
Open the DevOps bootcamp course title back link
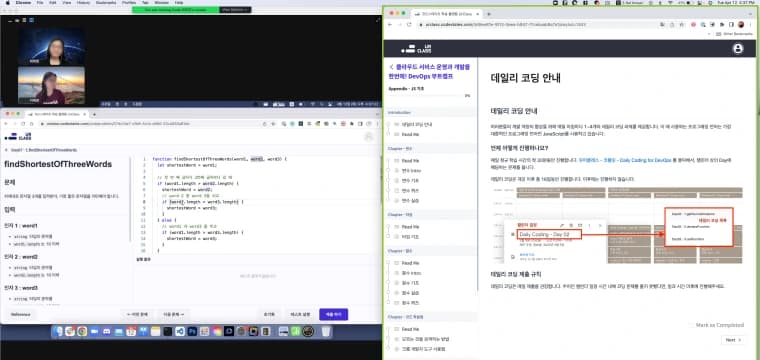(x=428, y=72)
